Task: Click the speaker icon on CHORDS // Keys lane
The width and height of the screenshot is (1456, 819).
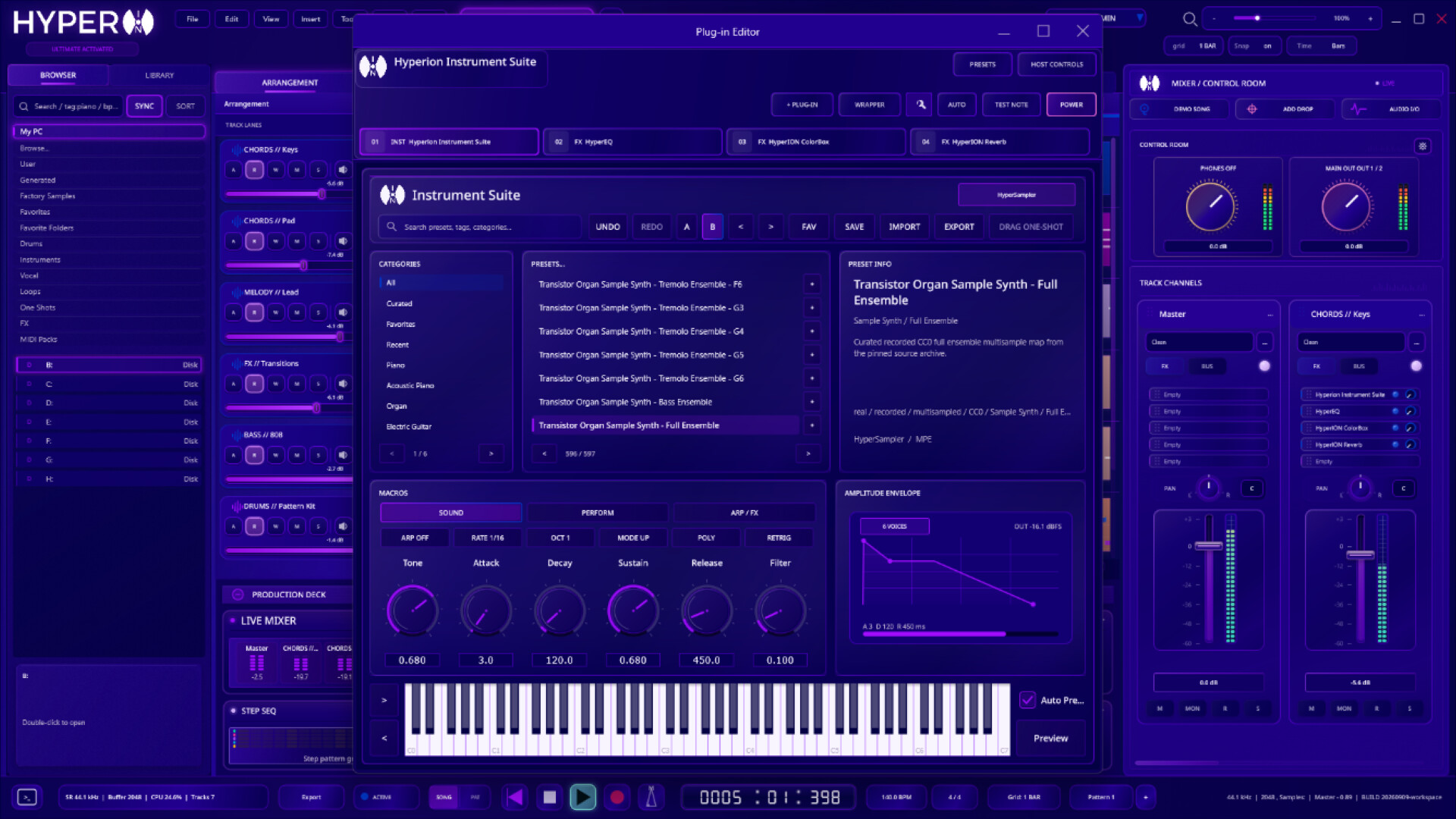Action: tap(343, 170)
